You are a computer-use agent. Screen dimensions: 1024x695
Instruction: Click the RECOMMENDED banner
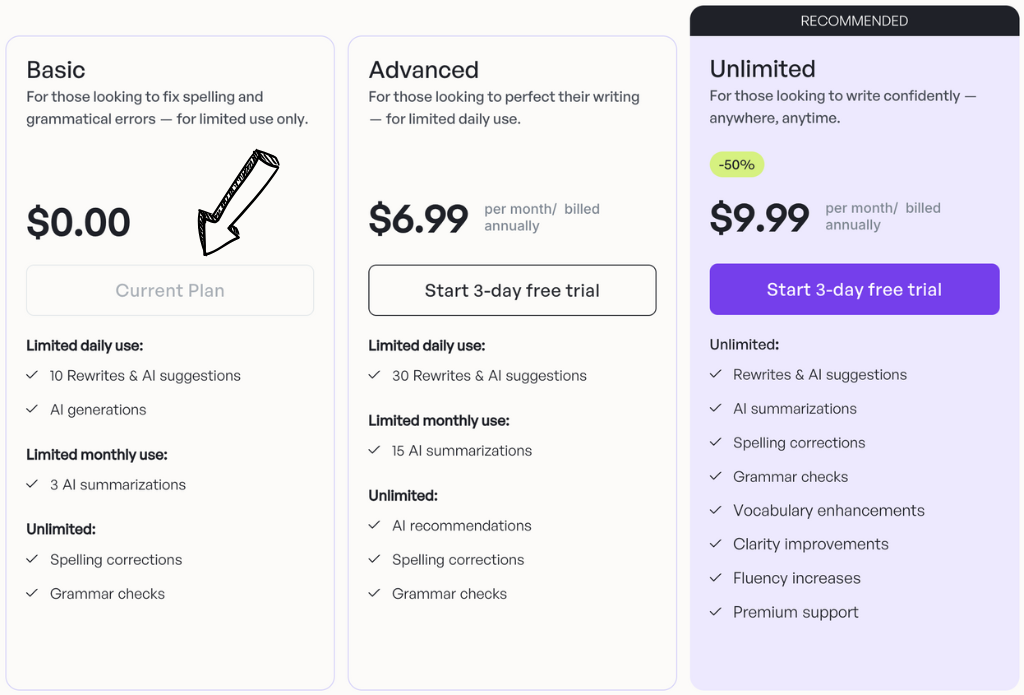(854, 20)
